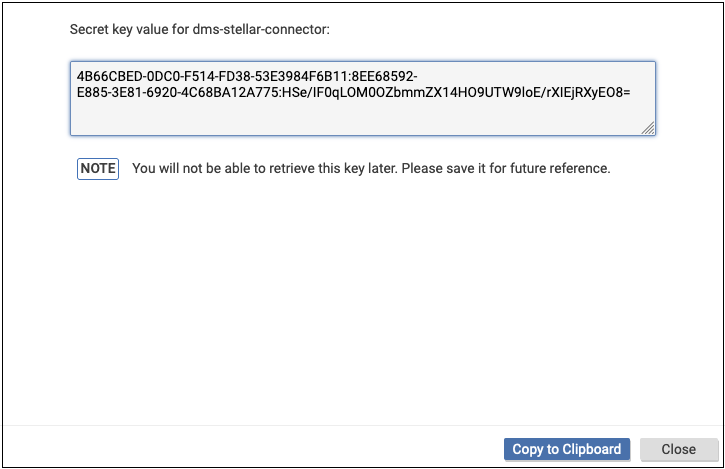
Task: Click the NOTE badge label
Action: pos(98,168)
